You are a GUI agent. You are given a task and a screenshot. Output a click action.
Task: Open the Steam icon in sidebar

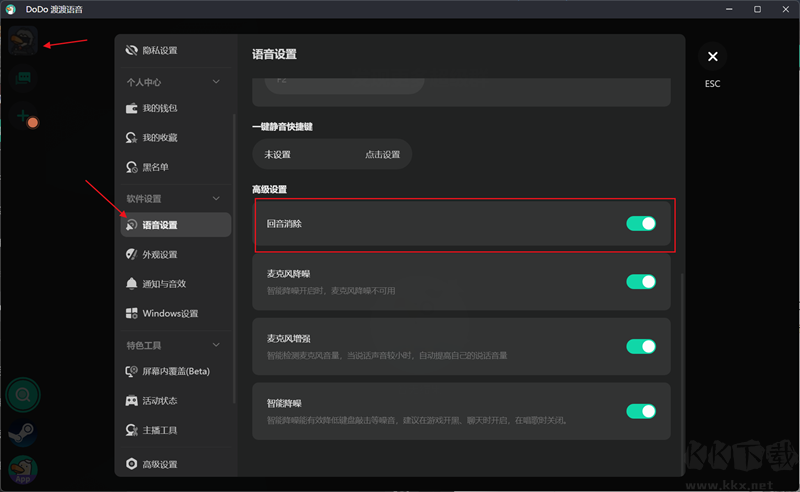point(23,433)
